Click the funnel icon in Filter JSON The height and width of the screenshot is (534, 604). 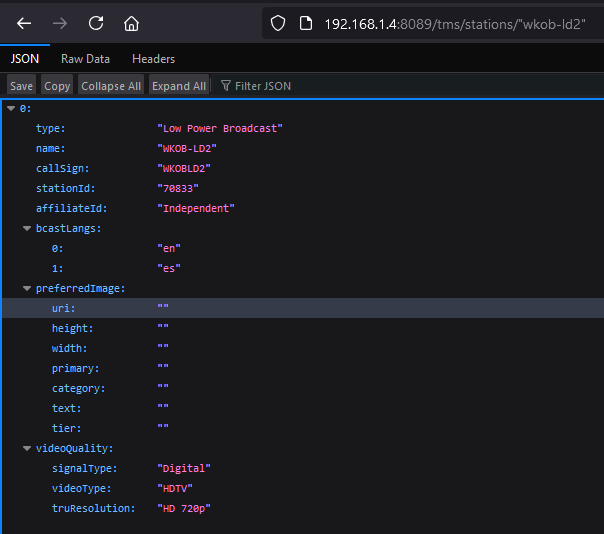click(226, 86)
